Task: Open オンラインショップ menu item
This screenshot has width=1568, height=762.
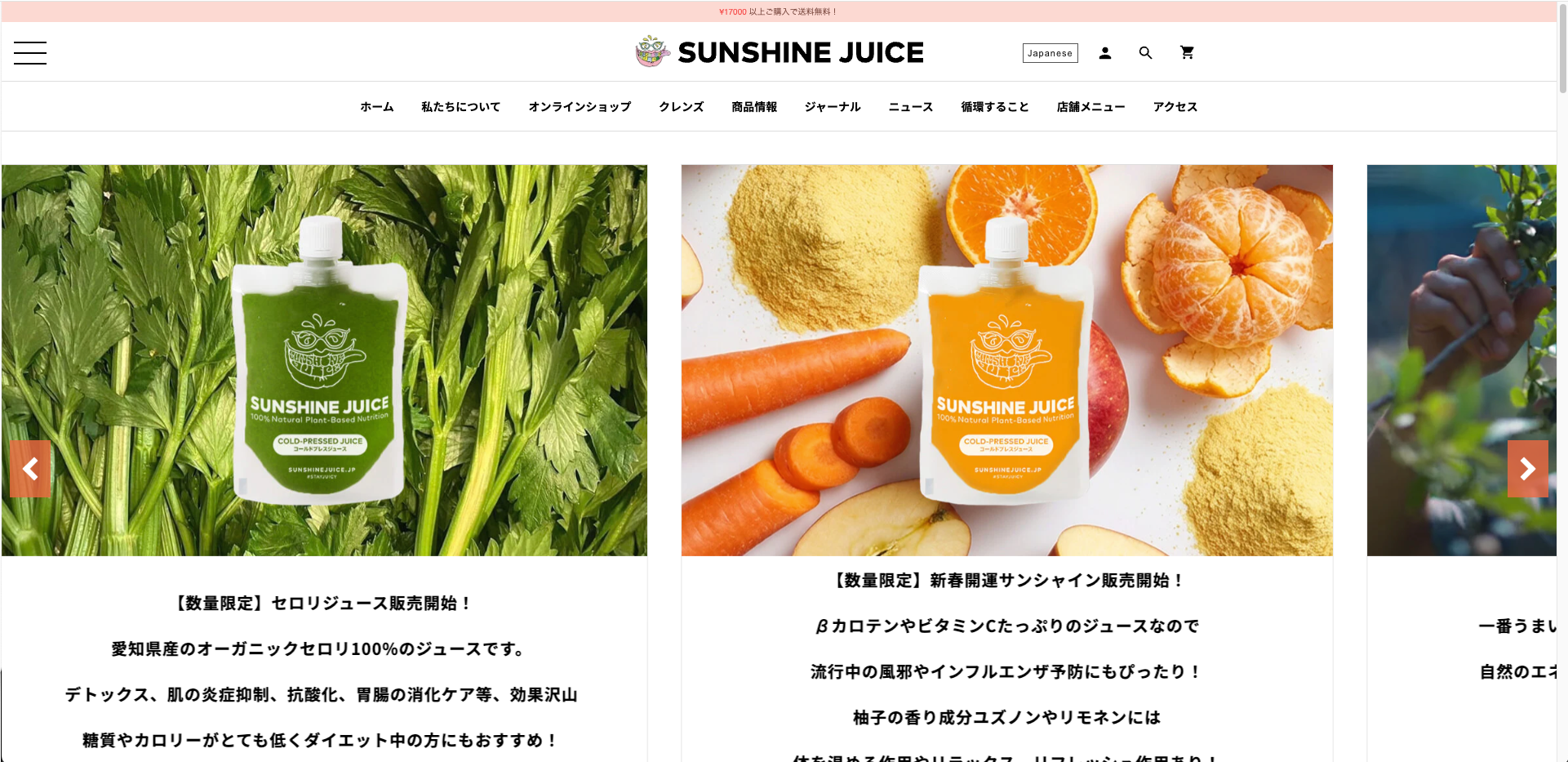Action: [x=580, y=107]
